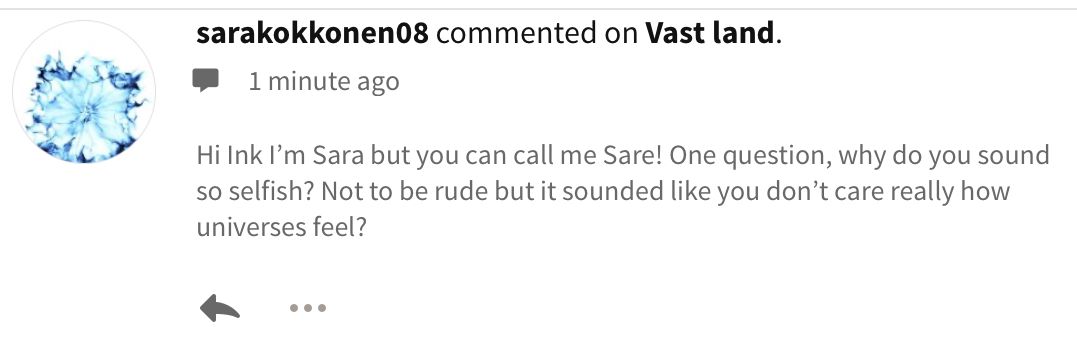Click the comment line mentioning universes feel
Screen dimensions: 1077x361
coord(281,228)
